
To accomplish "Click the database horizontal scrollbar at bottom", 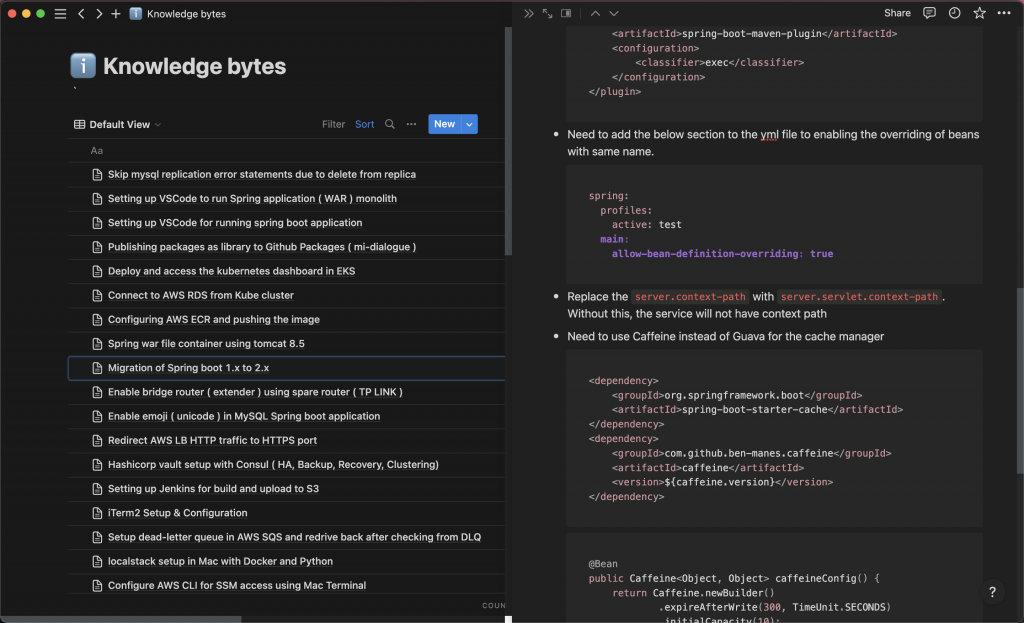I will click(x=121, y=619).
